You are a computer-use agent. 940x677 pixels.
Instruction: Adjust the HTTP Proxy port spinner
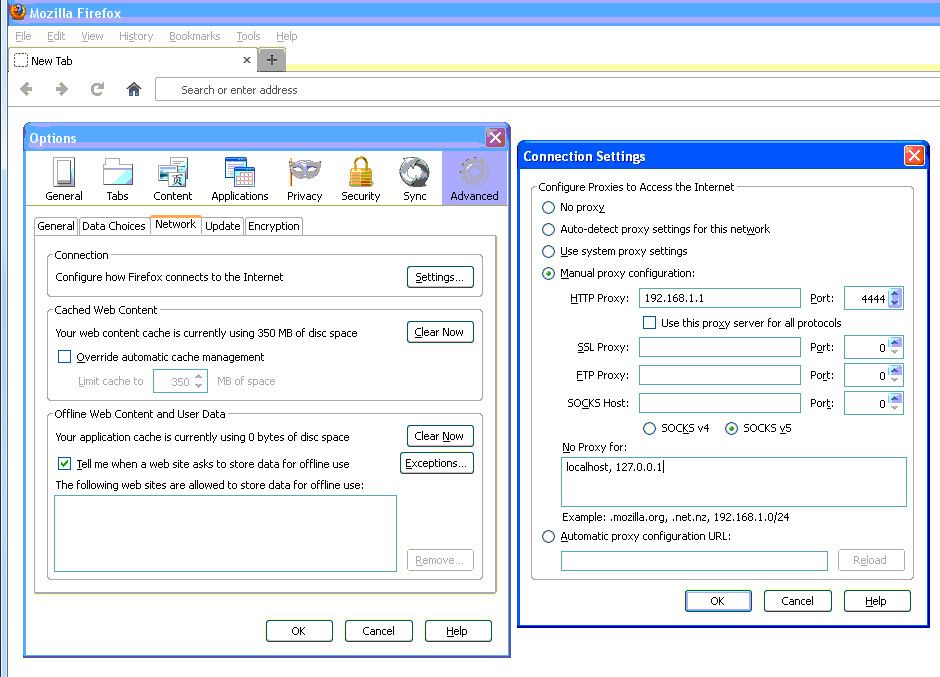click(895, 298)
